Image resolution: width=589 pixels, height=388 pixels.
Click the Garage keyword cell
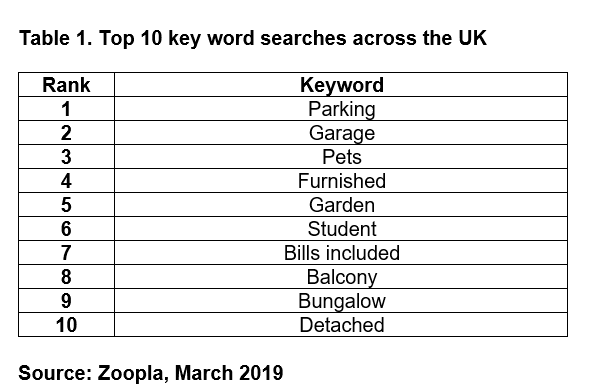pos(341,133)
